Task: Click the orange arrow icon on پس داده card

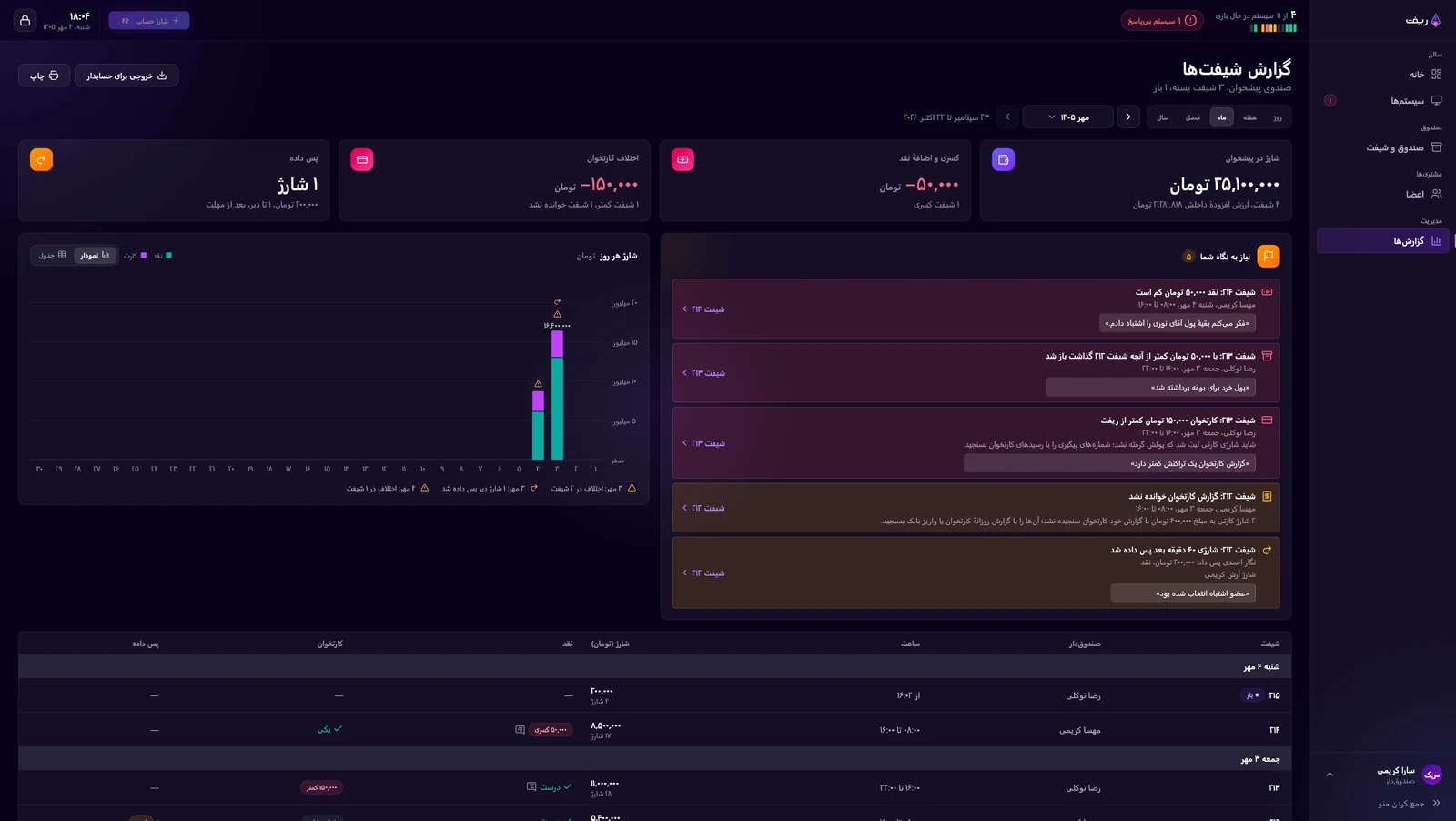Action: pos(41,159)
